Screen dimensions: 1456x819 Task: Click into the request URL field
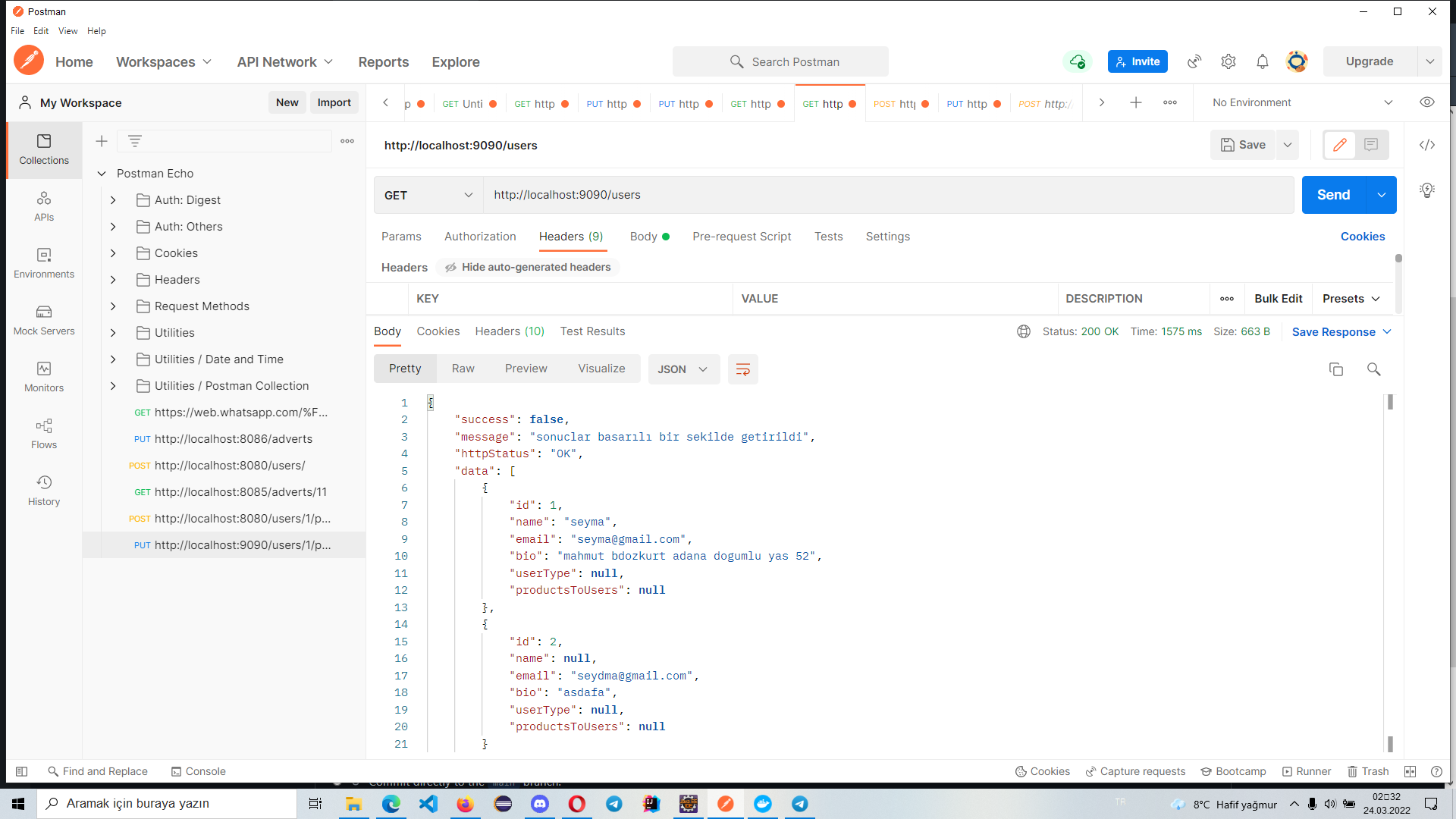click(758, 195)
